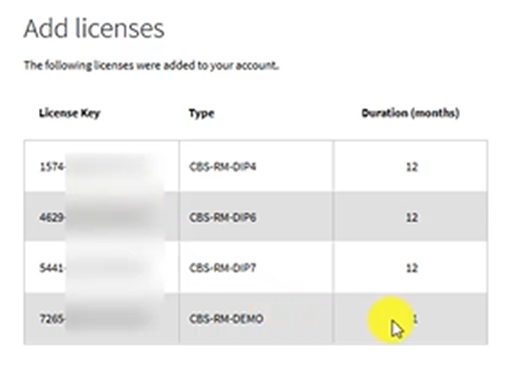Click the Add licenses heading
508x365 pixels.
pos(94,29)
